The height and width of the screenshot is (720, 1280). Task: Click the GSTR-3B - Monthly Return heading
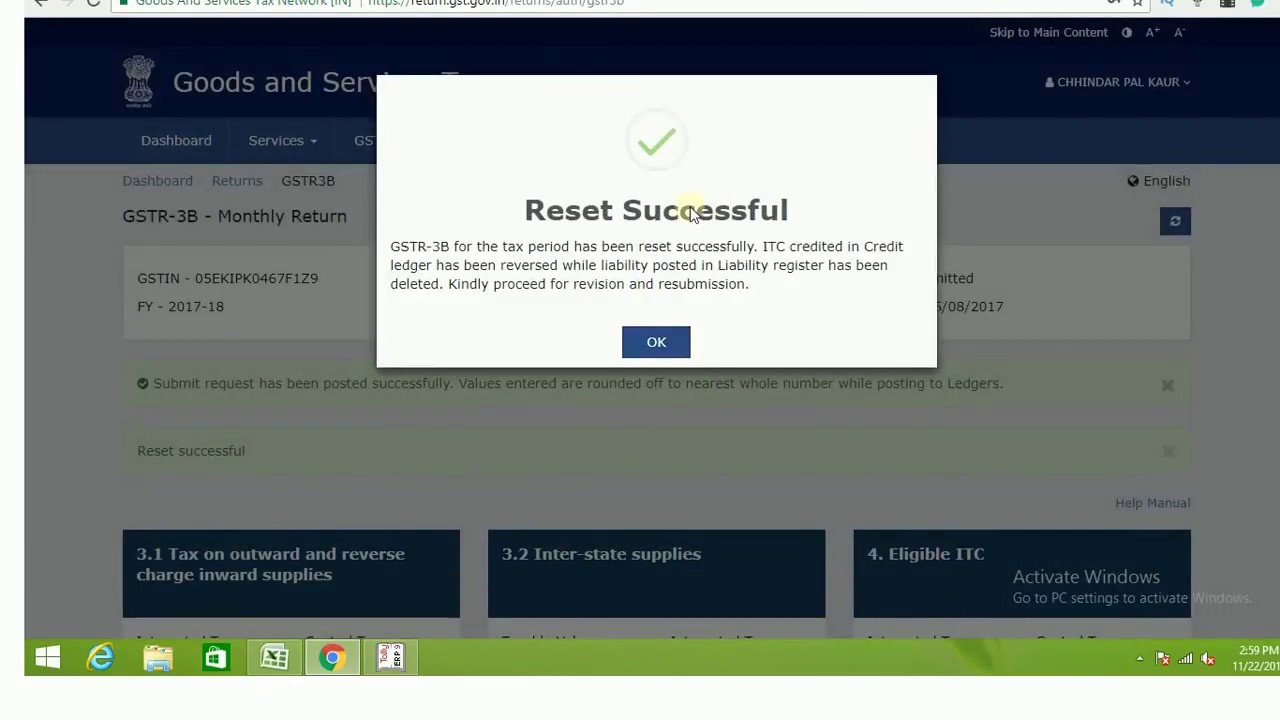point(234,216)
